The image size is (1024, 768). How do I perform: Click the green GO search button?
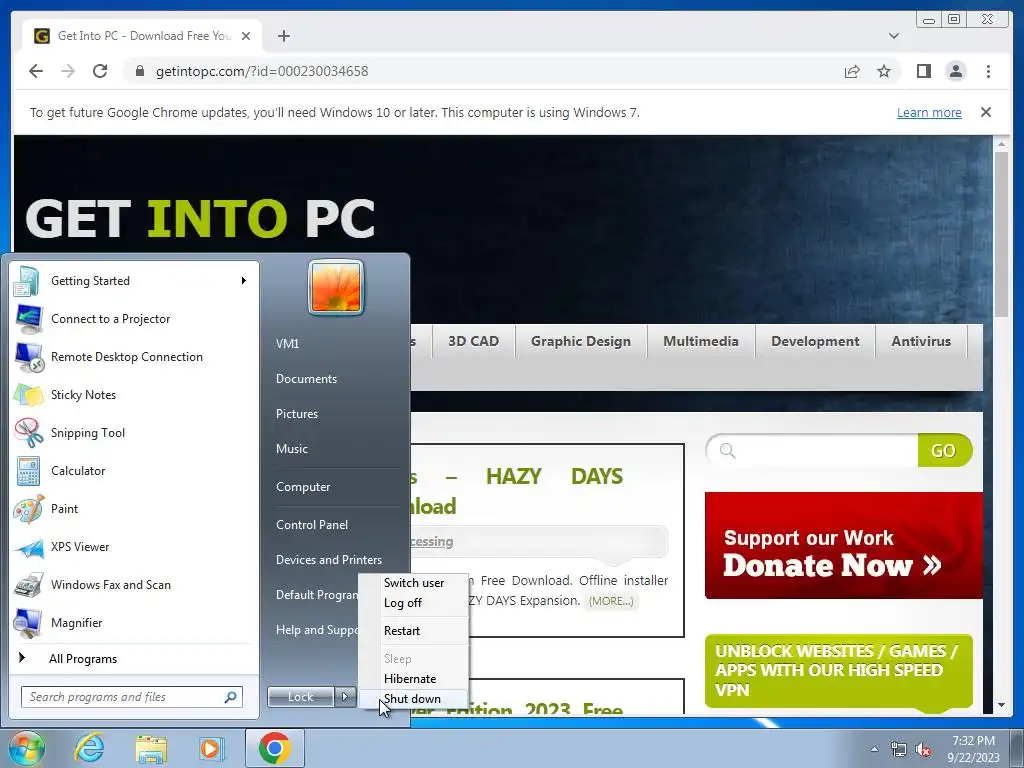pos(944,450)
